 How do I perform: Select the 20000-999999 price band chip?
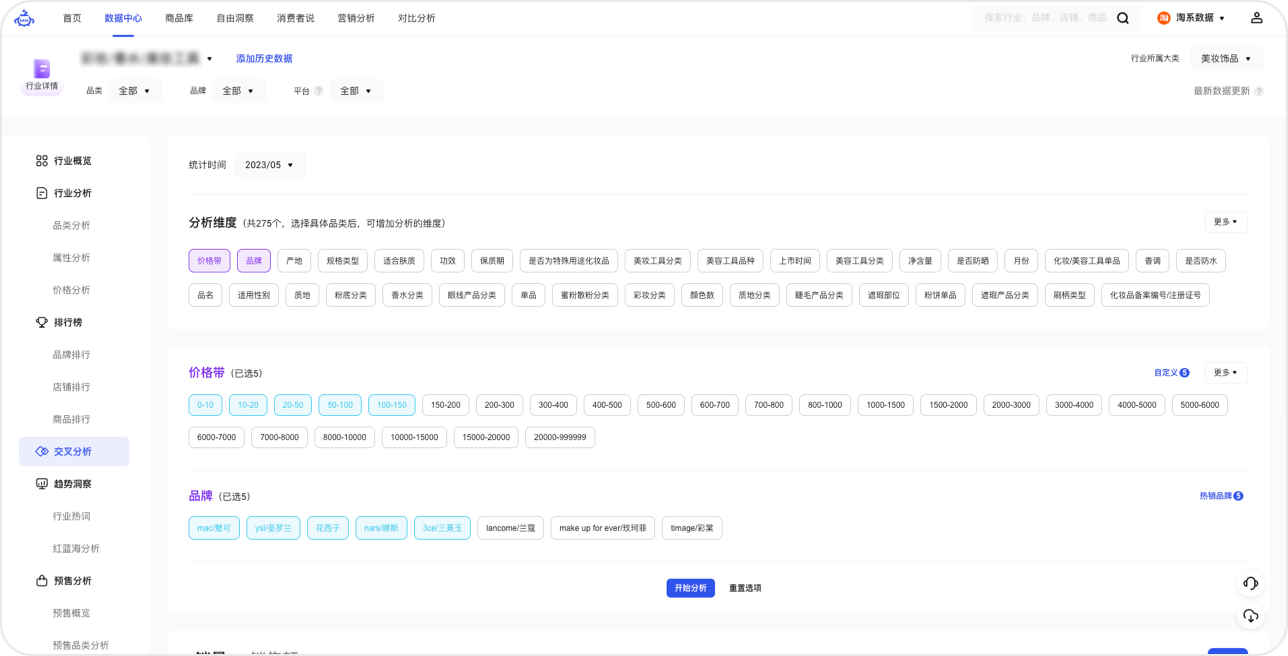[x=560, y=438]
